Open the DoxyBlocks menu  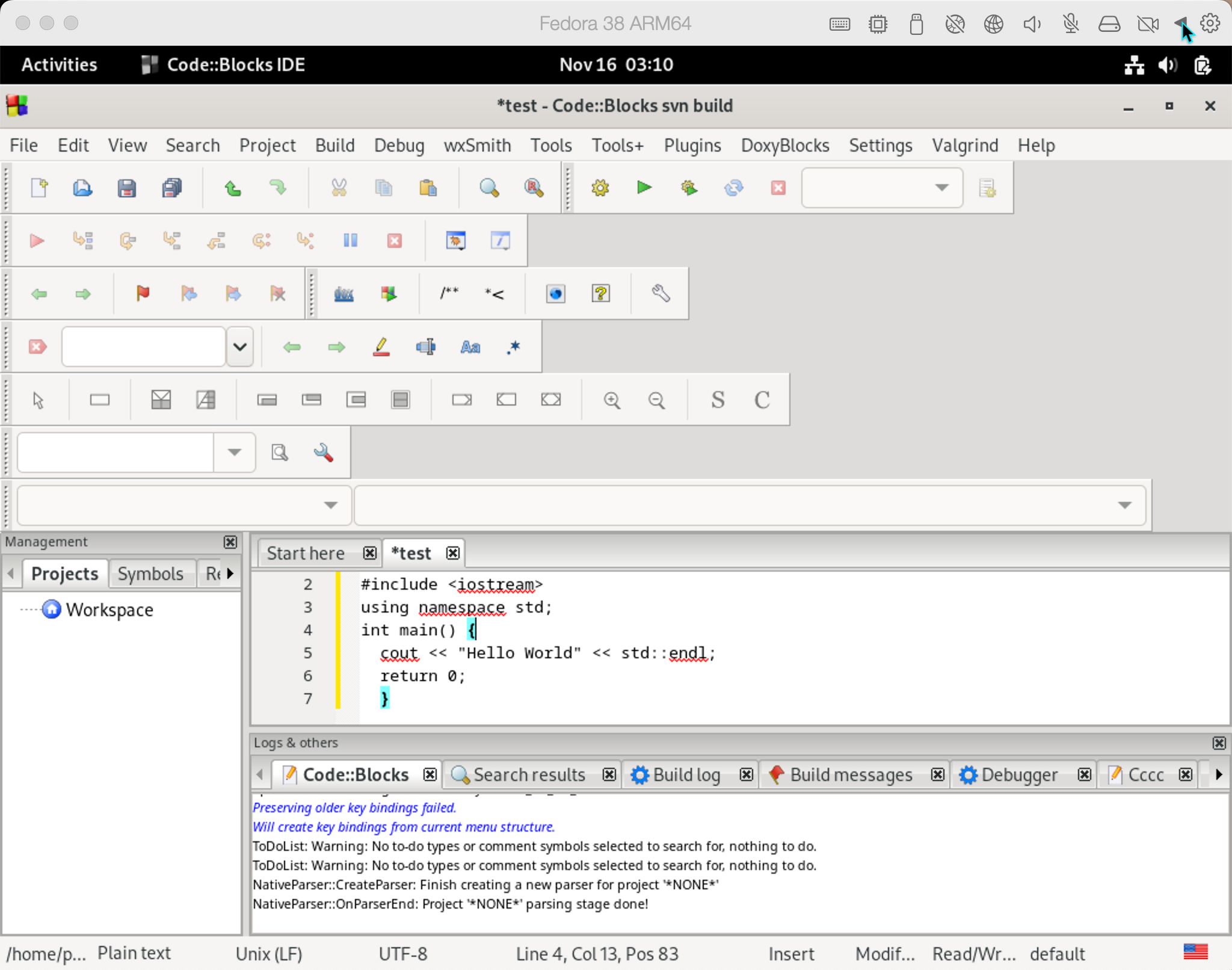(785, 146)
